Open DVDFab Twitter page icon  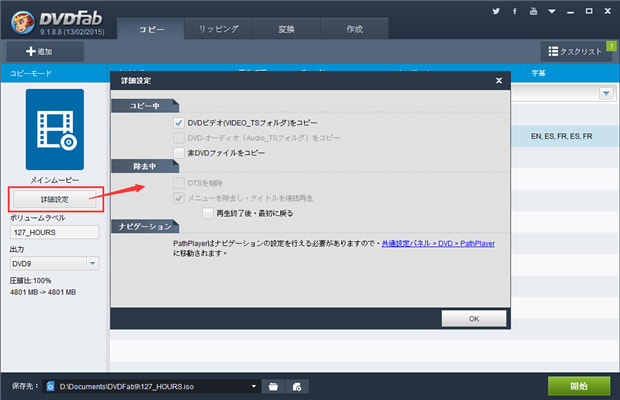click(x=496, y=11)
